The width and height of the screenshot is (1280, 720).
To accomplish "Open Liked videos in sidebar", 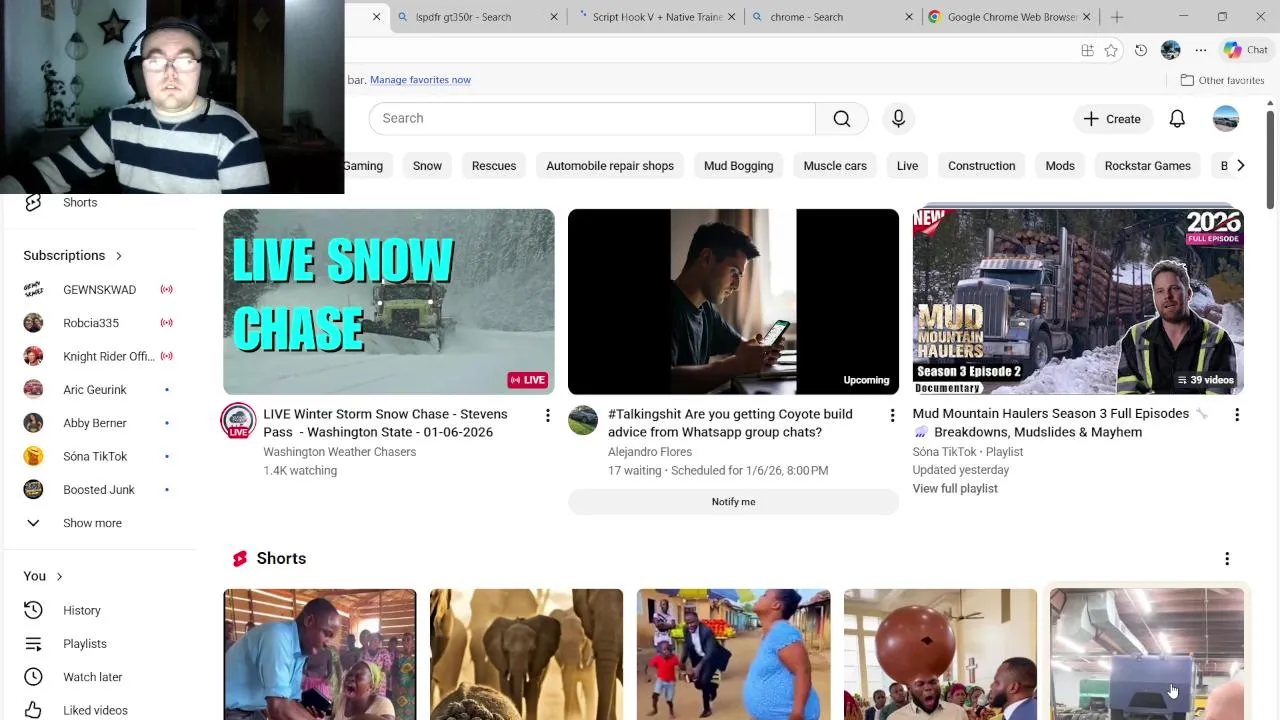I will point(96,710).
